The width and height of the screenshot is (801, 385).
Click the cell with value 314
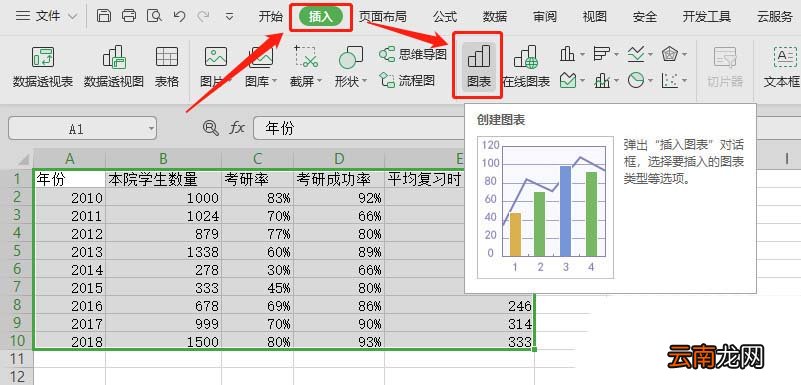[x=459, y=324]
